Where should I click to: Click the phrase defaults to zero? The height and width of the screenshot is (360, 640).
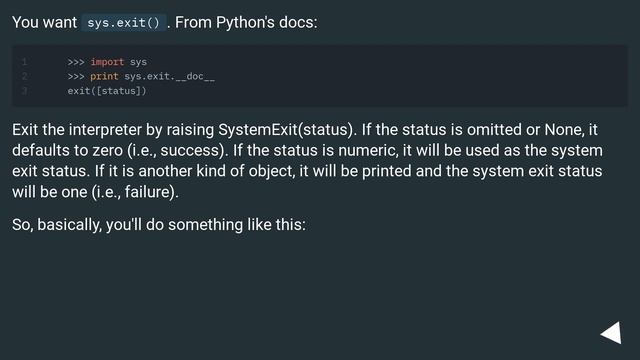(67, 151)
